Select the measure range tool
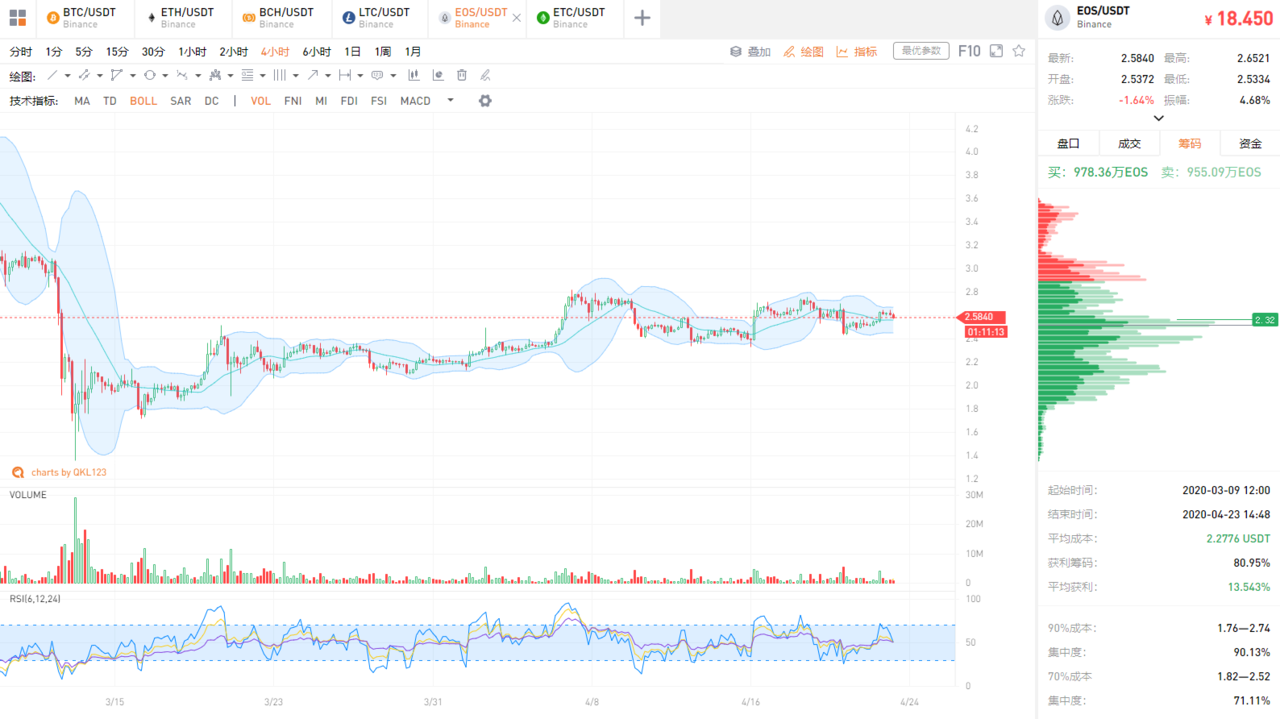 click(x=344, y=75)
